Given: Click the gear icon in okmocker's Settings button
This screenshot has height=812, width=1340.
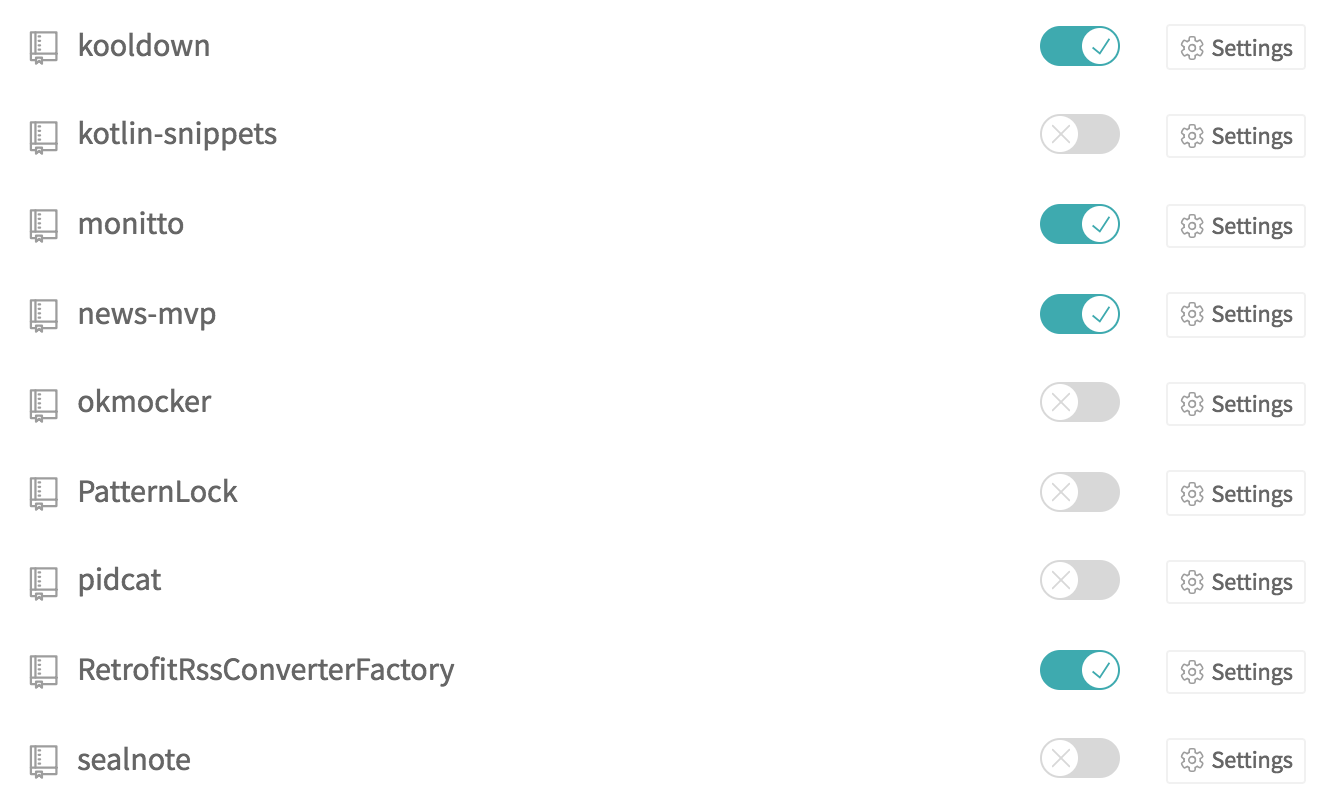Looking at the screenshot, I should point(1192,403).
